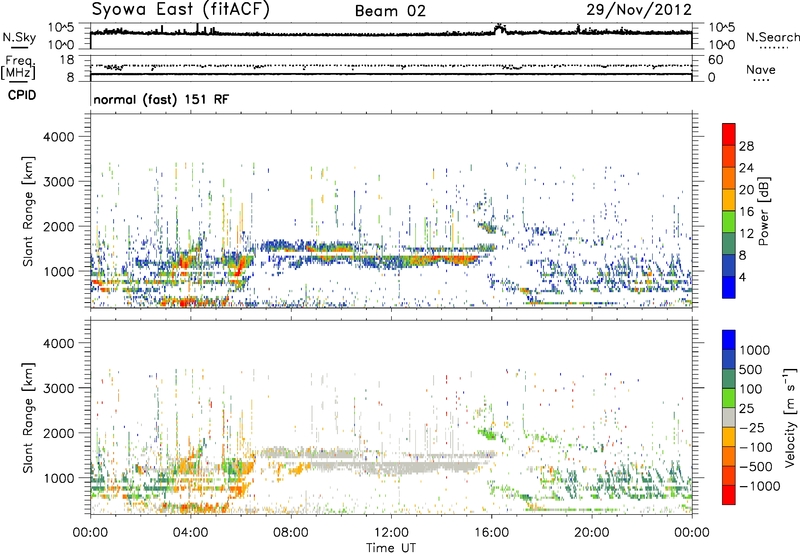Click the Nave axis value 60
The width and height of the screenshot is (800, 554).
tap(716, 60)
